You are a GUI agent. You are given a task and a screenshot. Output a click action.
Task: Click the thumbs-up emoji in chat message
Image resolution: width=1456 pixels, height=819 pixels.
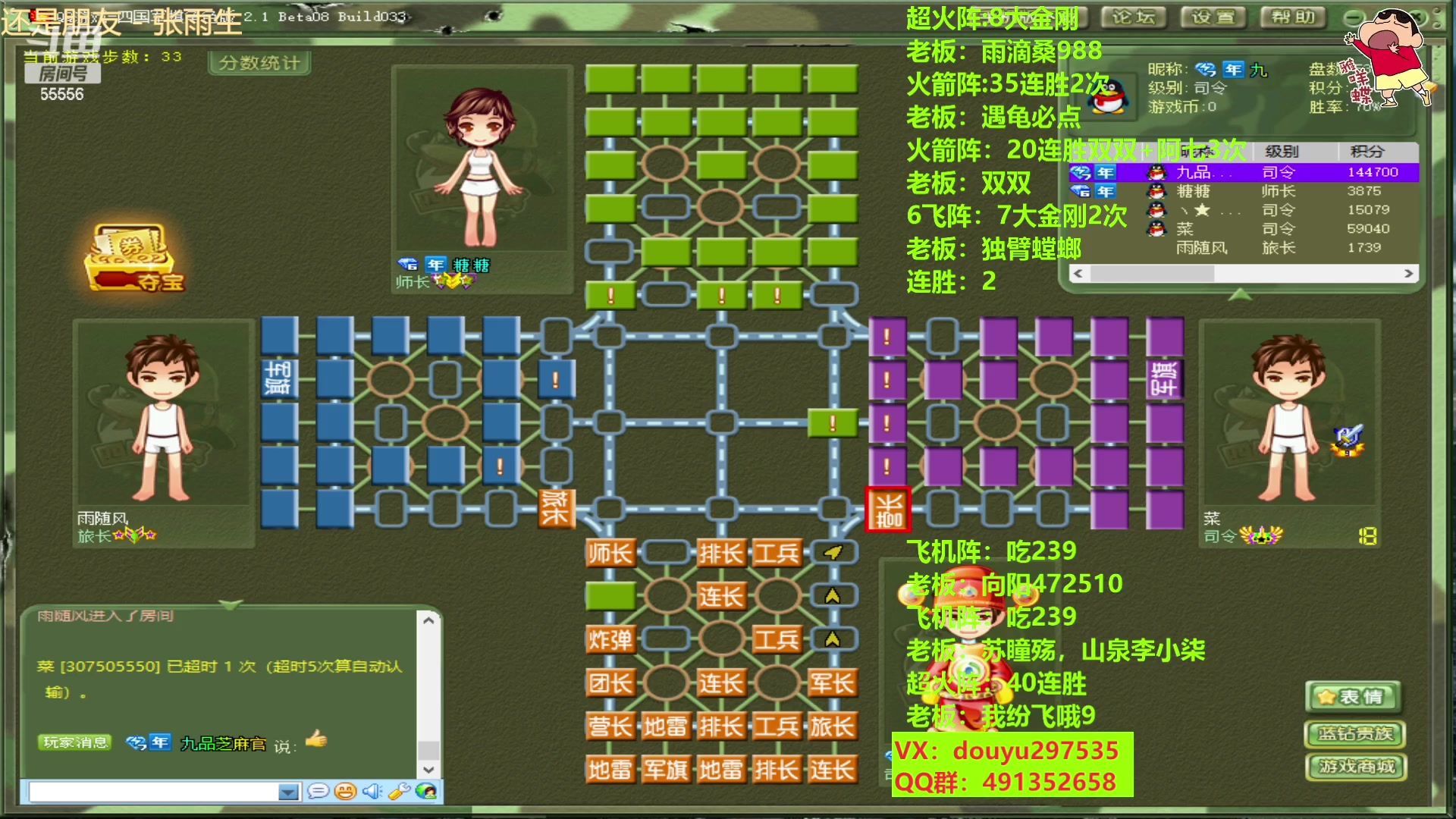(316, 739)
